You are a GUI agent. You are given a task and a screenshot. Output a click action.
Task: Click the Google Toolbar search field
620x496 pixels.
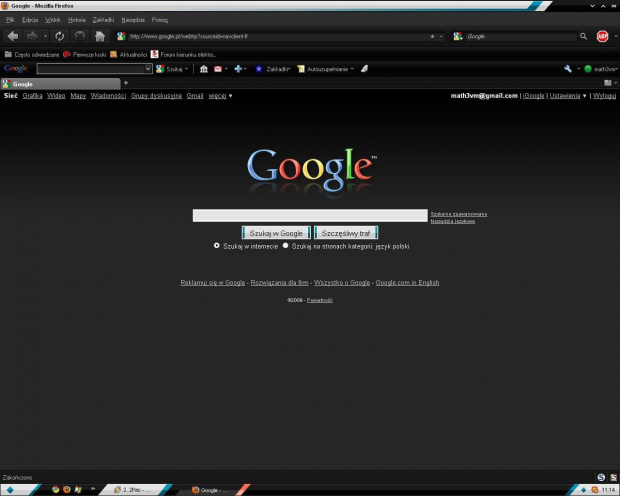[91, 69]
